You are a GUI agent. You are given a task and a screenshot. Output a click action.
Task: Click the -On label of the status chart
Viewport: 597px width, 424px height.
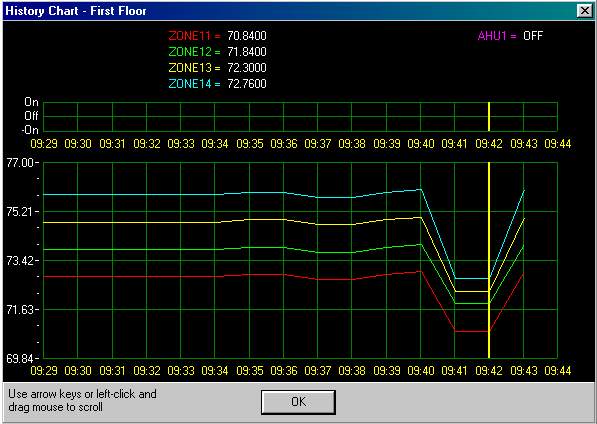30,130
